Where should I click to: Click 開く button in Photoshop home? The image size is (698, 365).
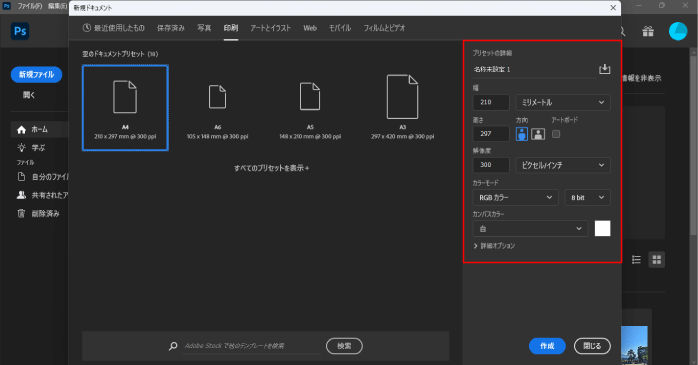point(29,94)
